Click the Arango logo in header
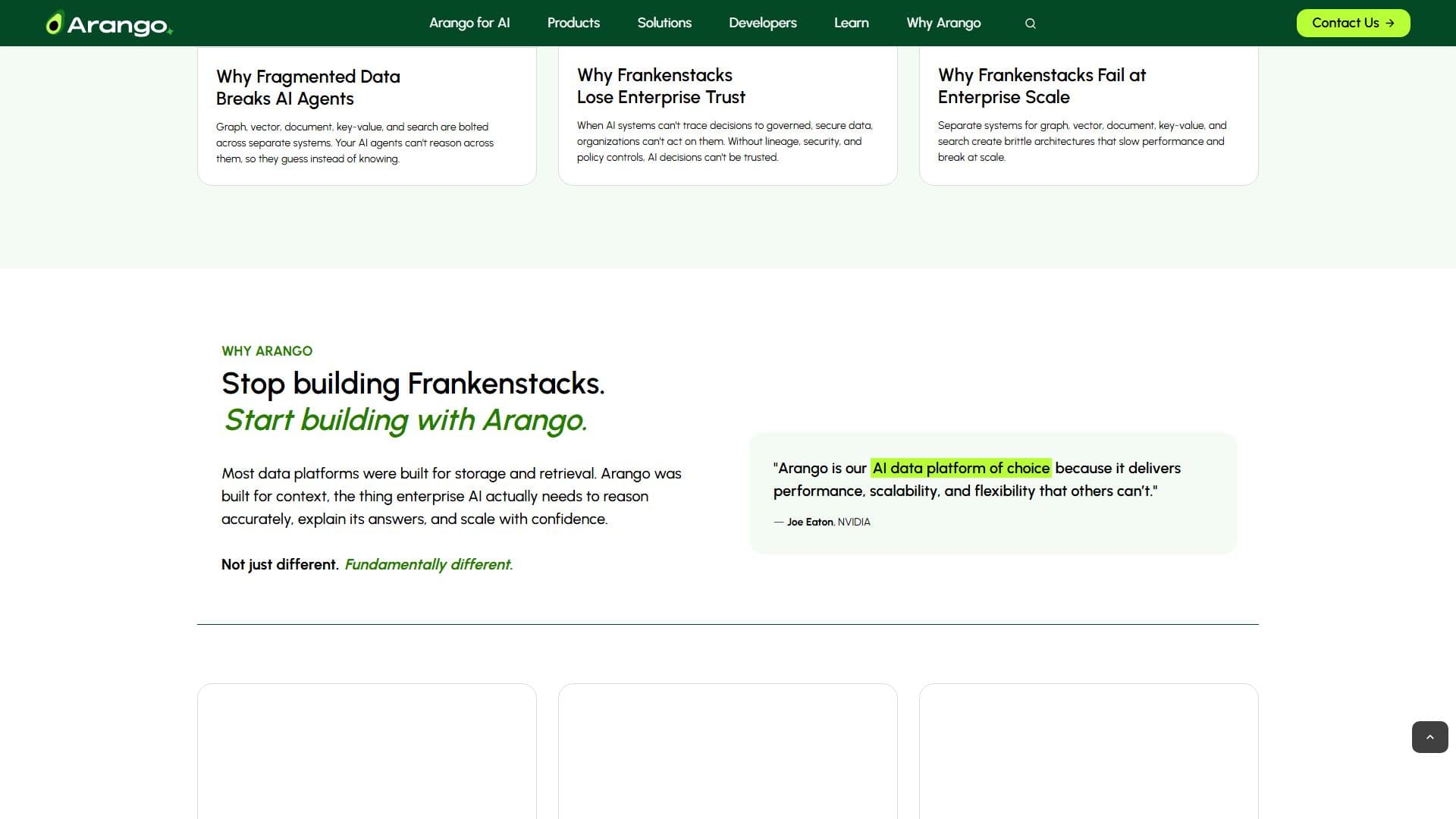 [109, 24]
